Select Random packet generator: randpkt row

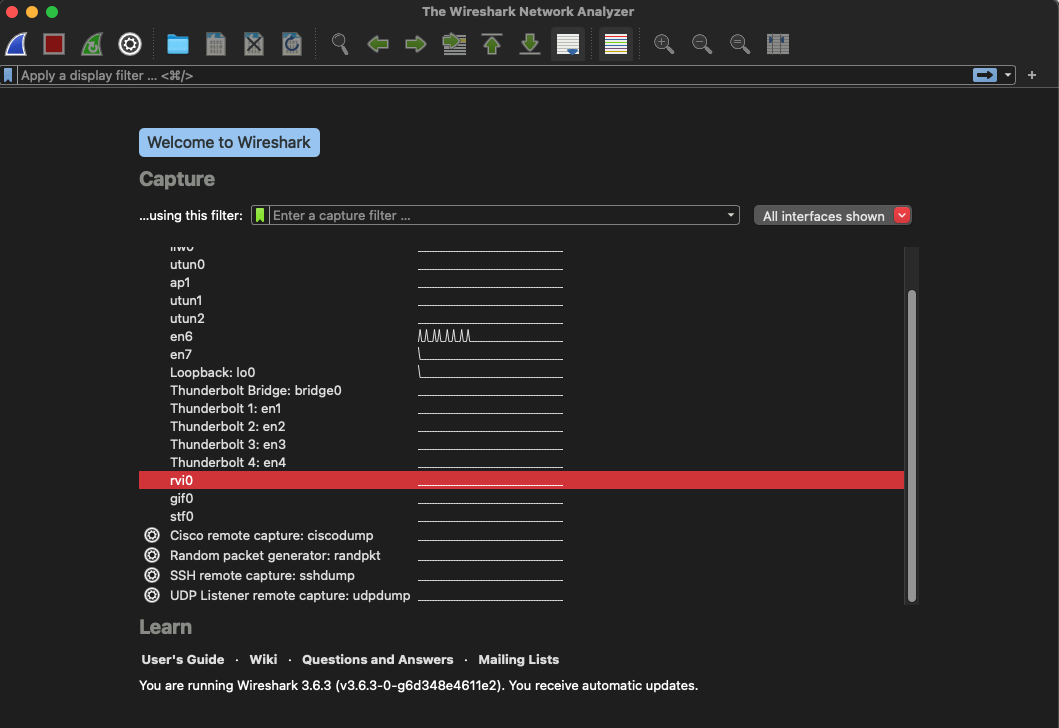coord(521,556)
